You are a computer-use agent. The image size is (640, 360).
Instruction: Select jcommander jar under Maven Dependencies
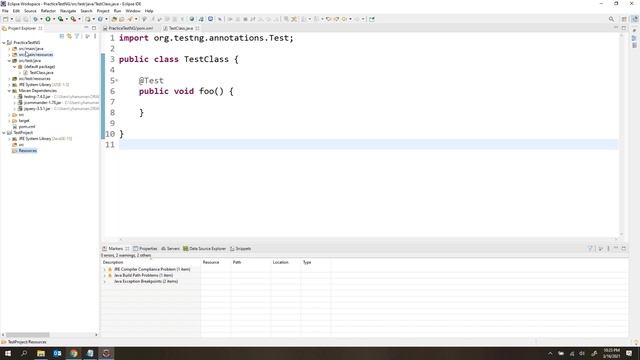tap(42, 103)
